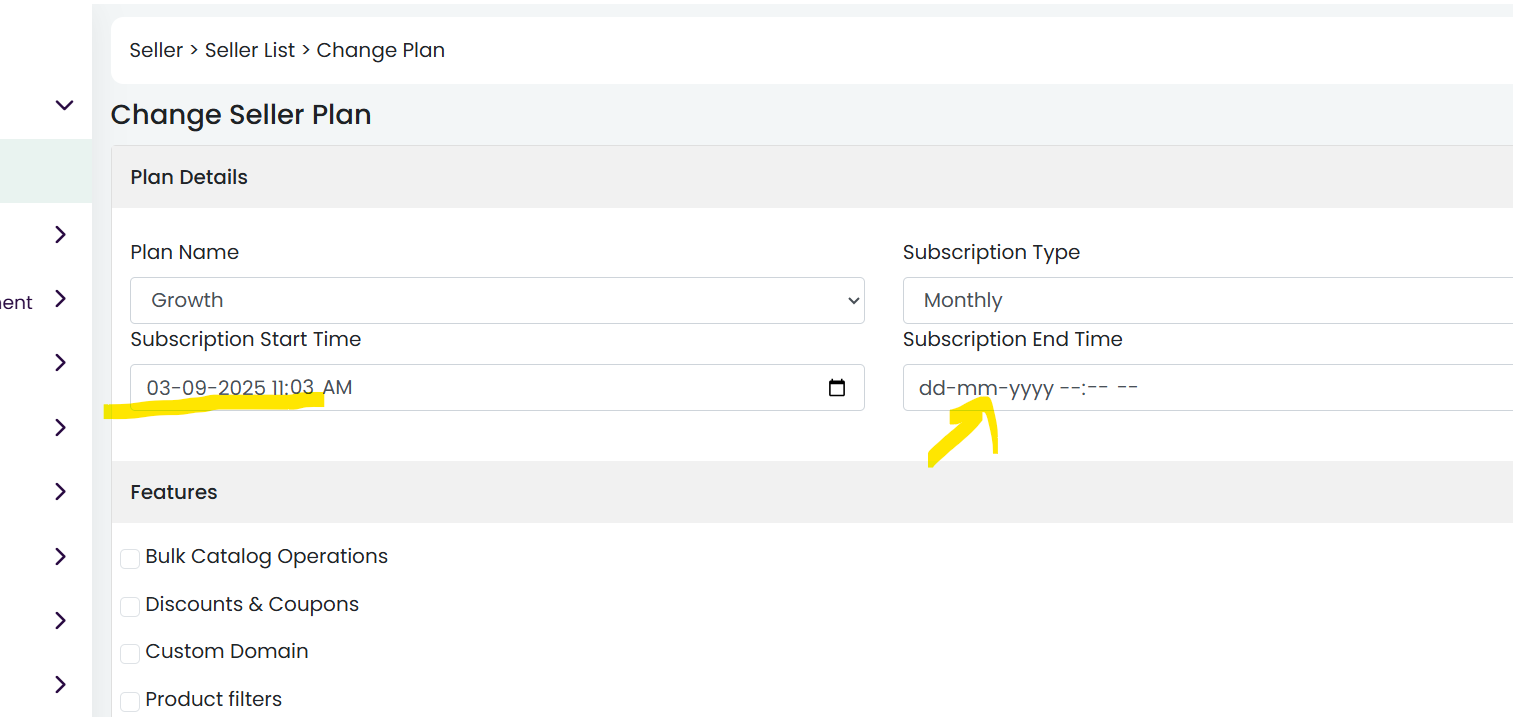1513x717 pixels.
Task: Open the Plan Name dropdown showing Growth
Action: [497, 300]
